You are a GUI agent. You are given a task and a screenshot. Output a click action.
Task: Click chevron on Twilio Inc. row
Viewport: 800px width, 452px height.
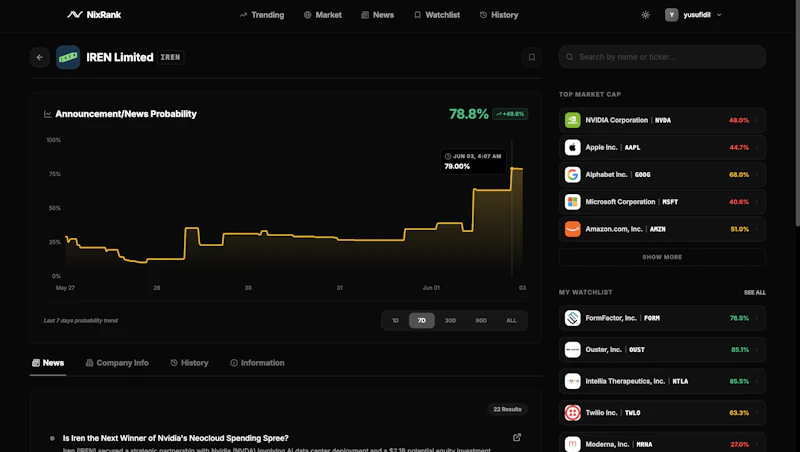[757, 413]
